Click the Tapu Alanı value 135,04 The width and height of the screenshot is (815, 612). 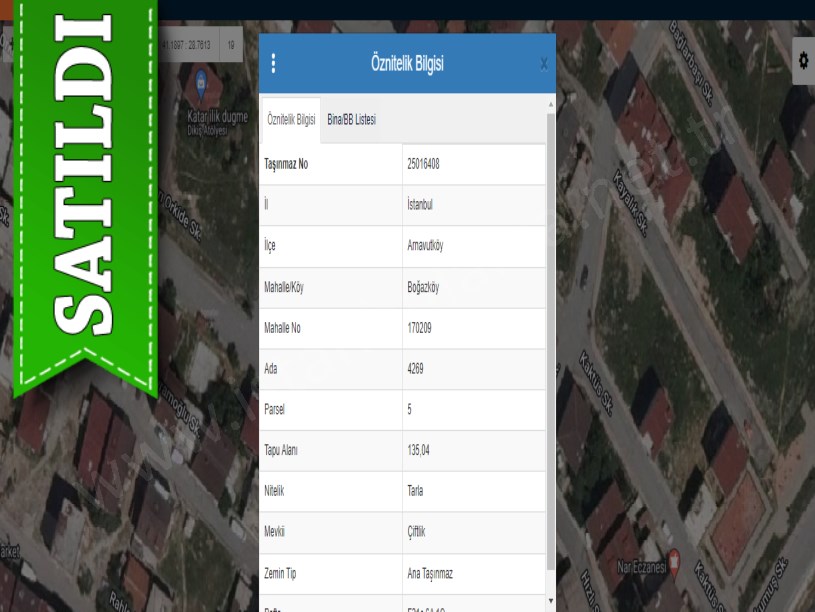click(418, 451)
